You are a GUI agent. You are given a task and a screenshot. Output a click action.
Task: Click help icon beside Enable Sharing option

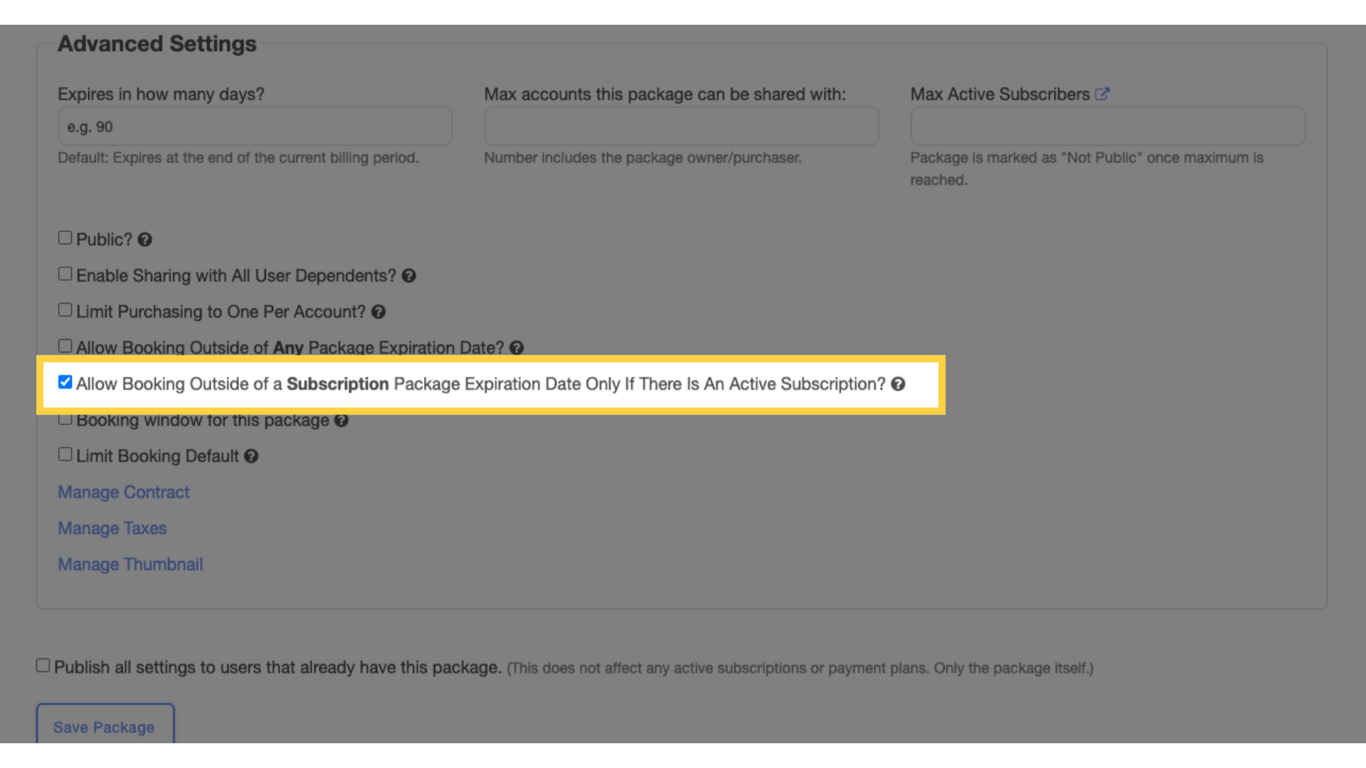(x=409, y=275)
